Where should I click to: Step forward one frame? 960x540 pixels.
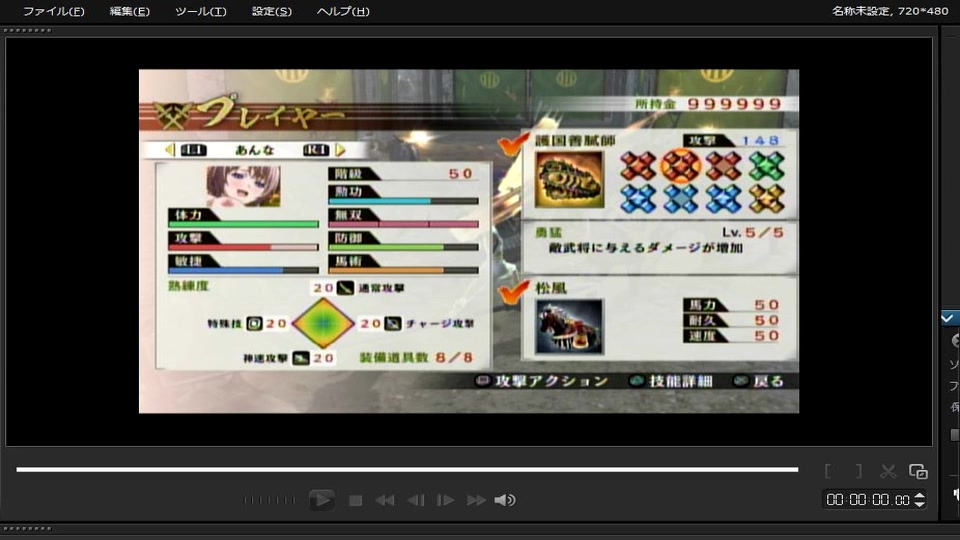coord(445,501)
